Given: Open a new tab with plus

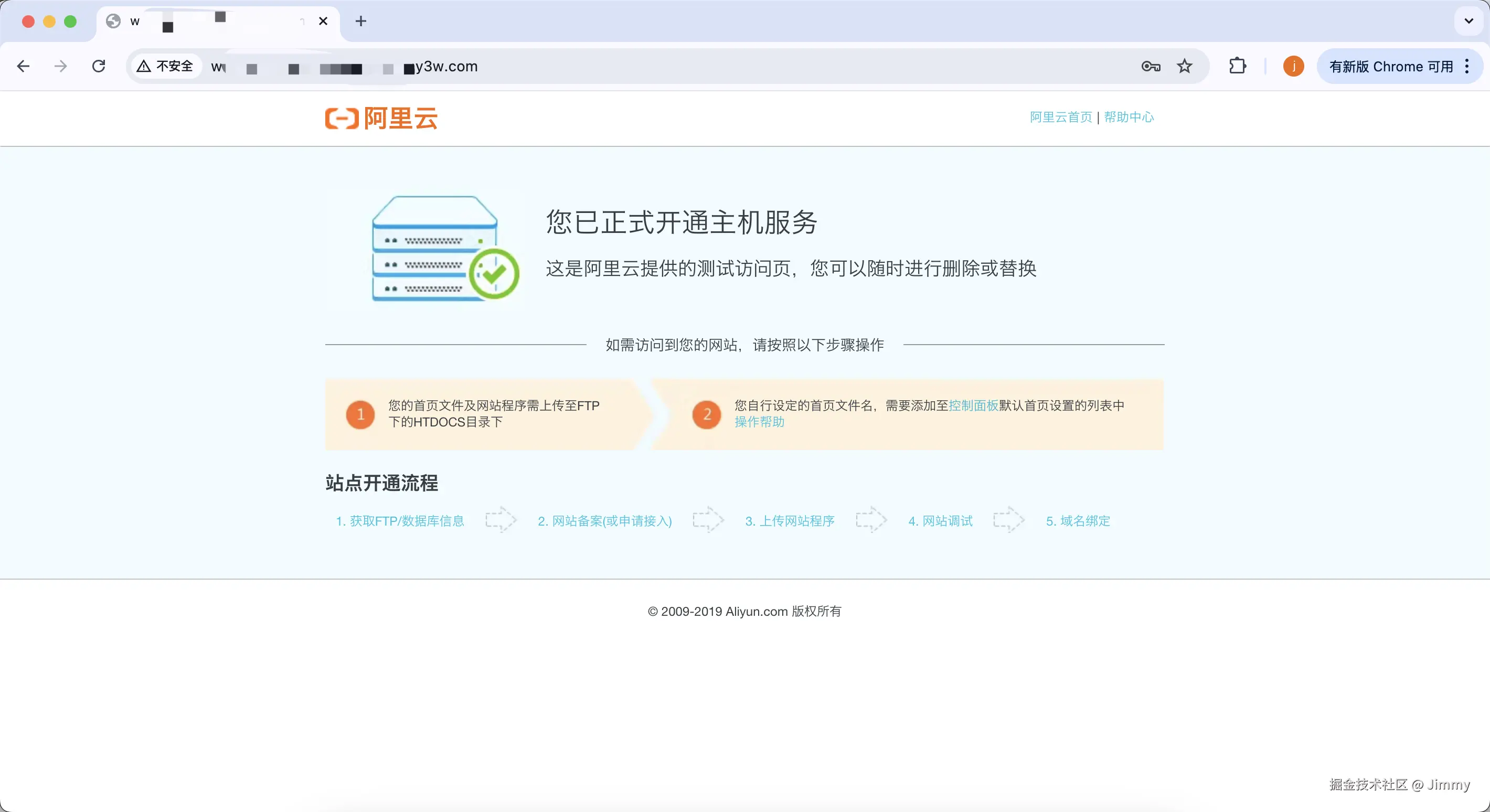Looking at the screenshot, I should [x=361, y=22].
